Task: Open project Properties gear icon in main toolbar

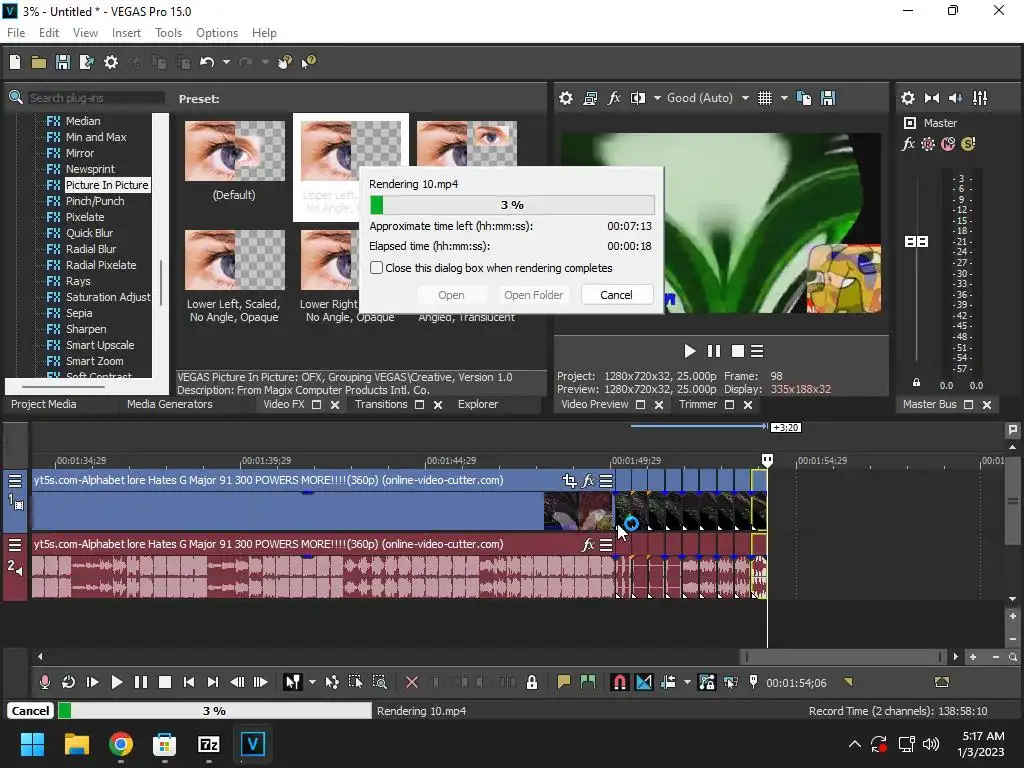Action: pyautogui.click(x=111, y=62)
